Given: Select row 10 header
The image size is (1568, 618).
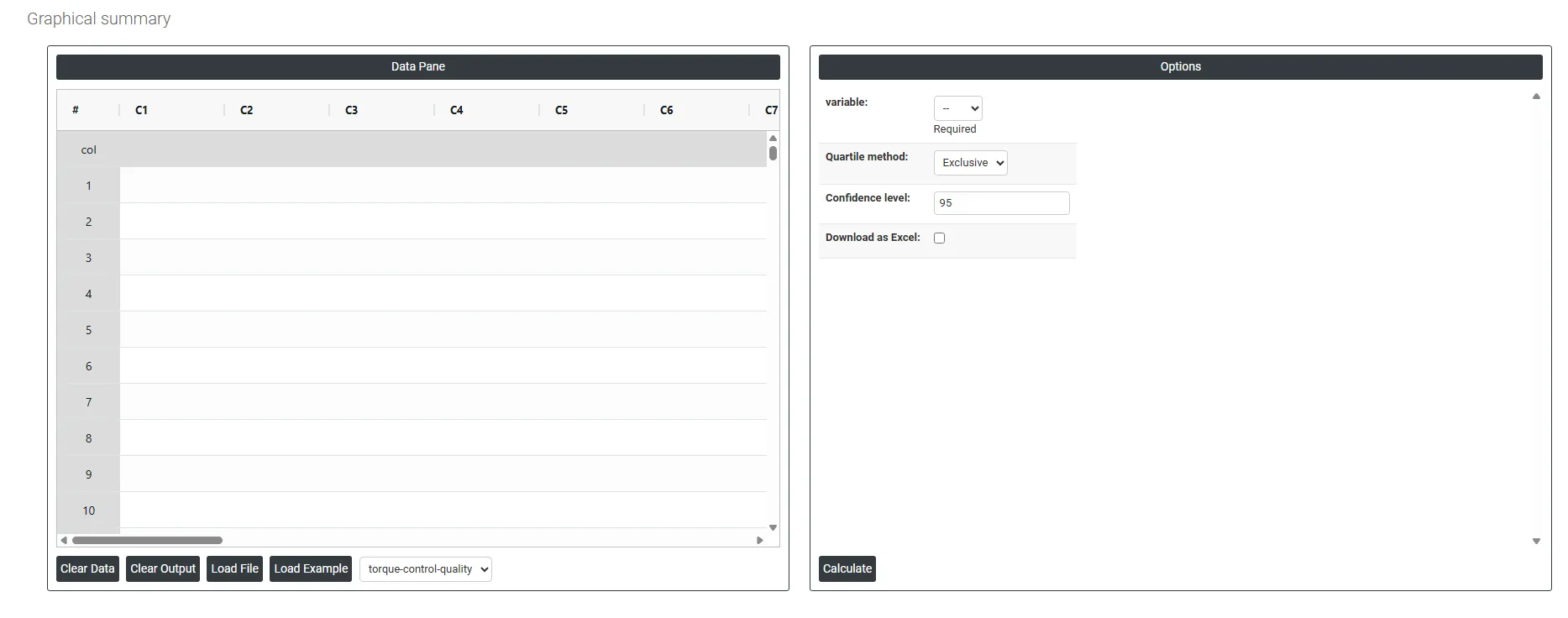Looking at the screenshot, I should tap(88, 511).
